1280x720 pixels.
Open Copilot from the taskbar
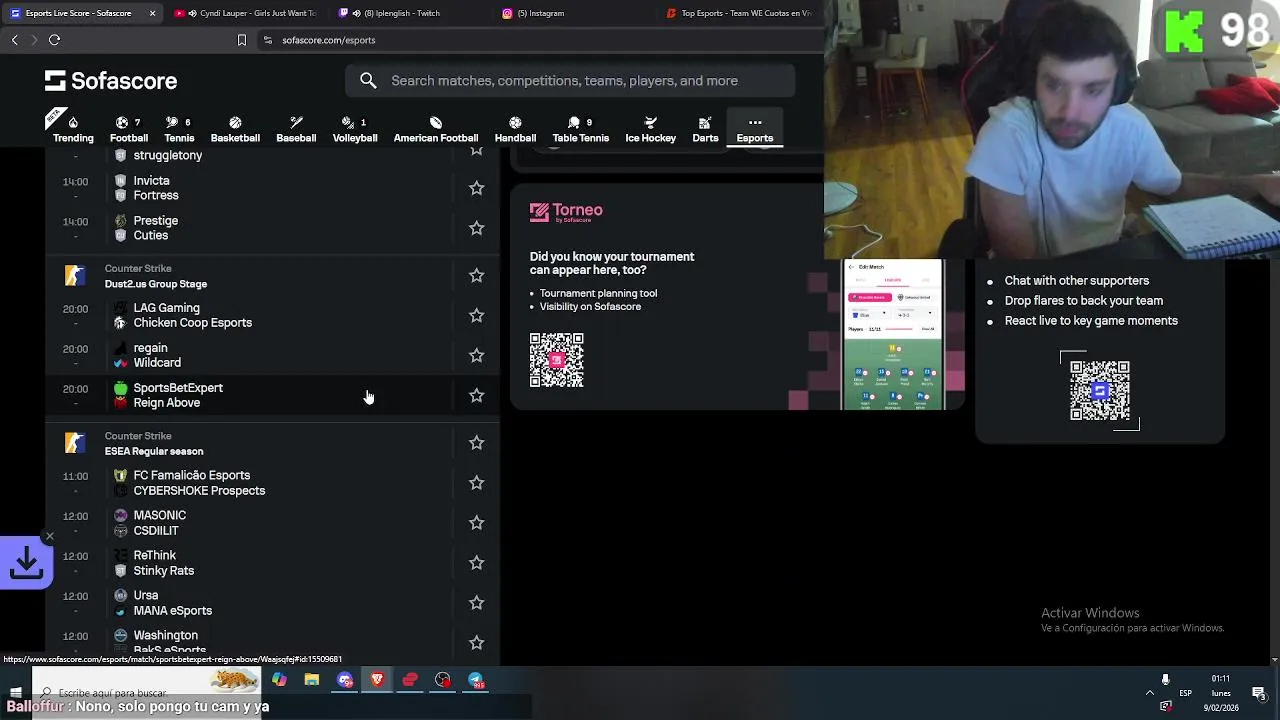[279, 680]
